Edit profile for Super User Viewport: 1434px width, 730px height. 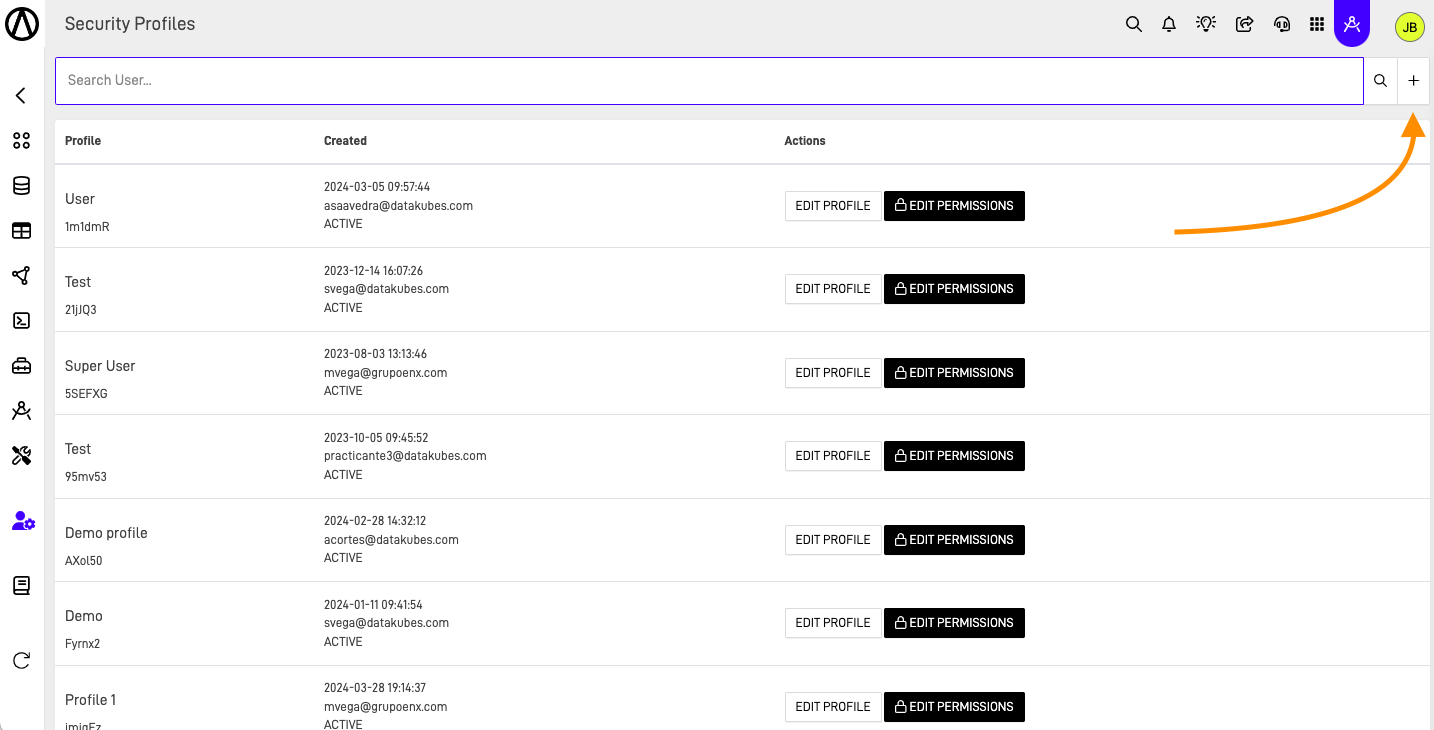coord(833,373)
